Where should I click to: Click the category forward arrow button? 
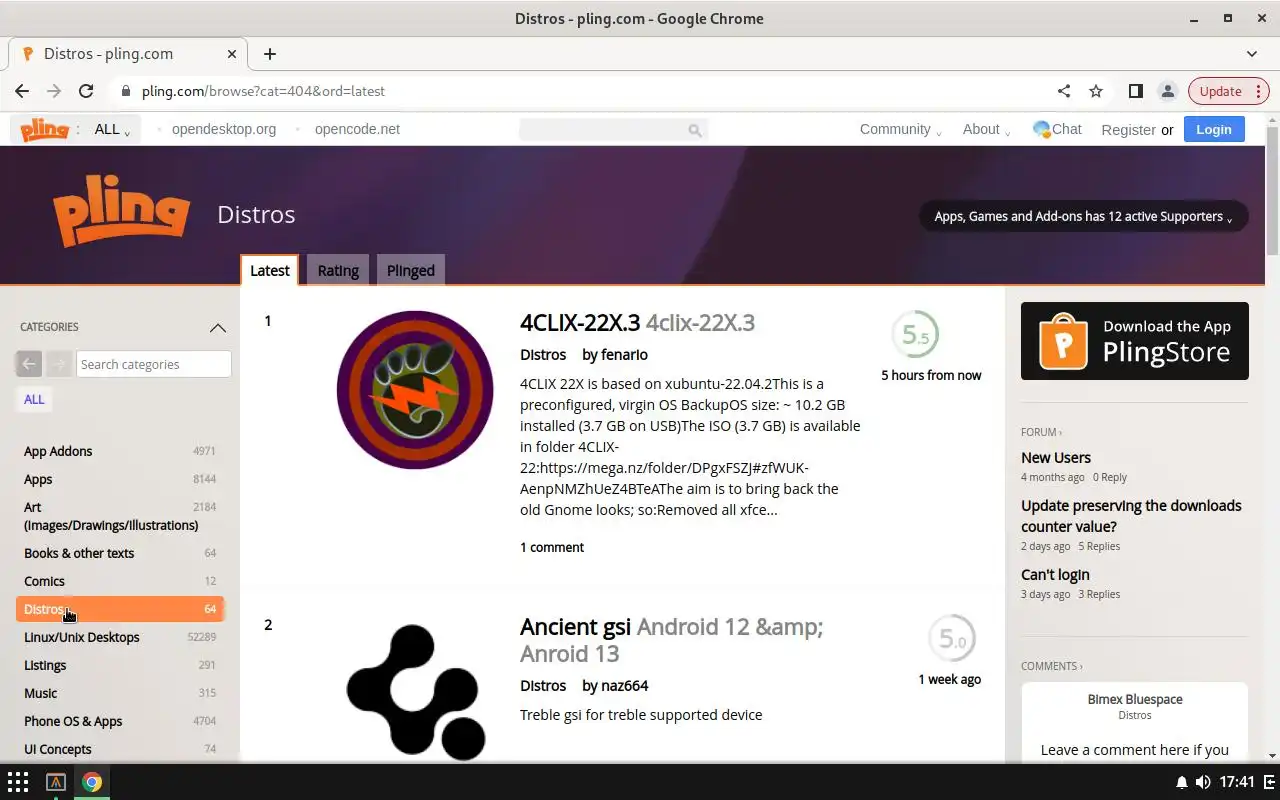[58, 364]
